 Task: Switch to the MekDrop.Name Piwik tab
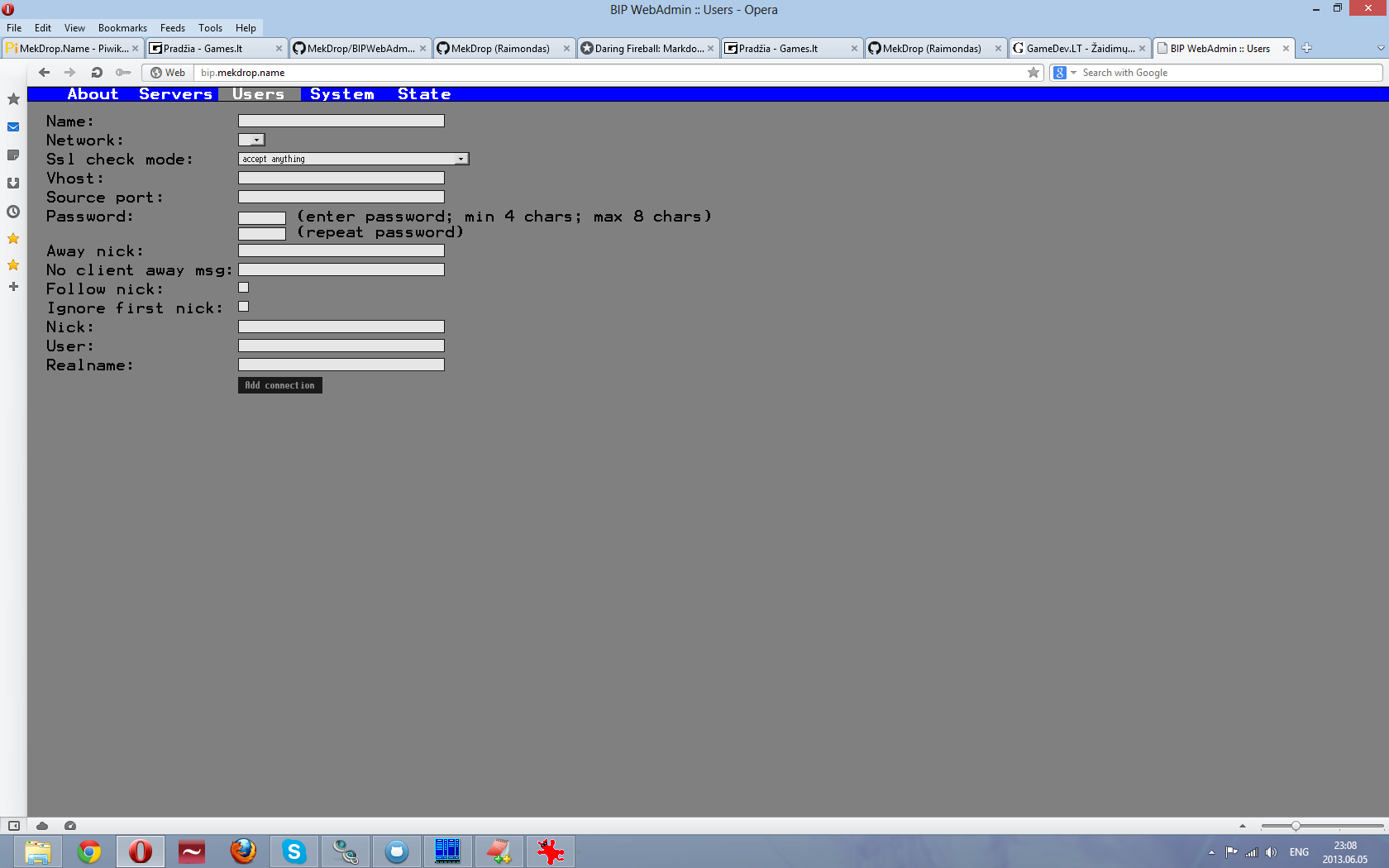point(72,48)
